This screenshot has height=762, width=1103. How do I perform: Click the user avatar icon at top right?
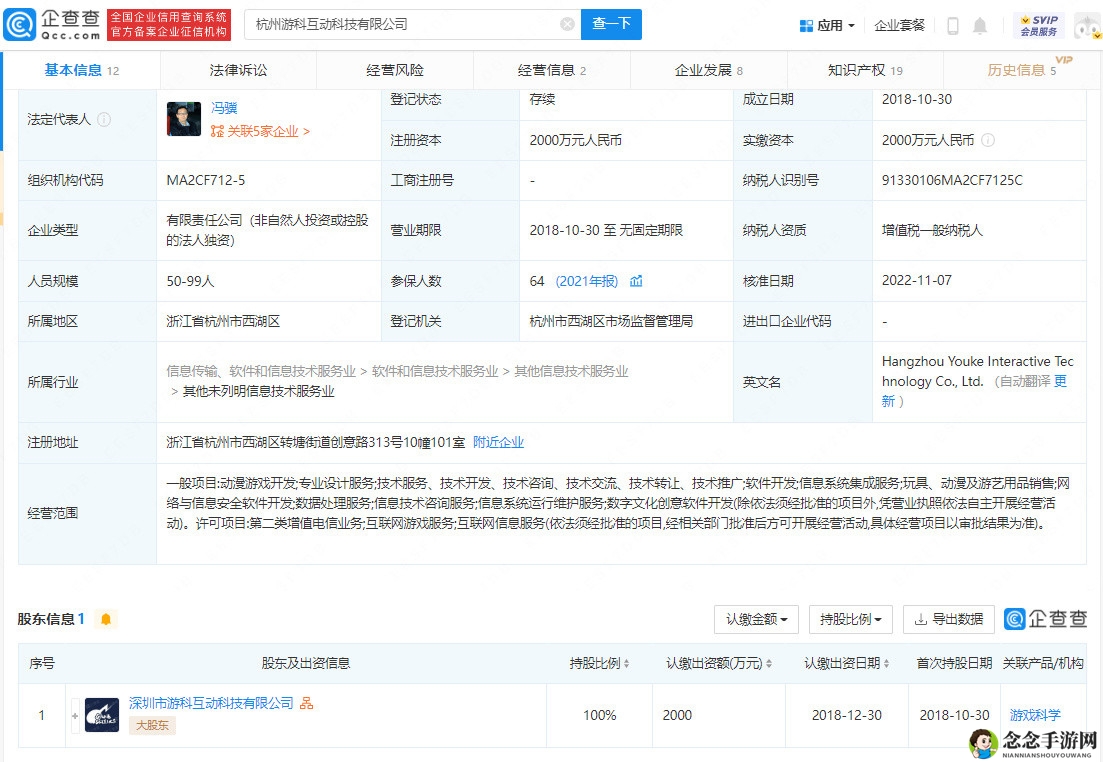(x=1088, y=27)
